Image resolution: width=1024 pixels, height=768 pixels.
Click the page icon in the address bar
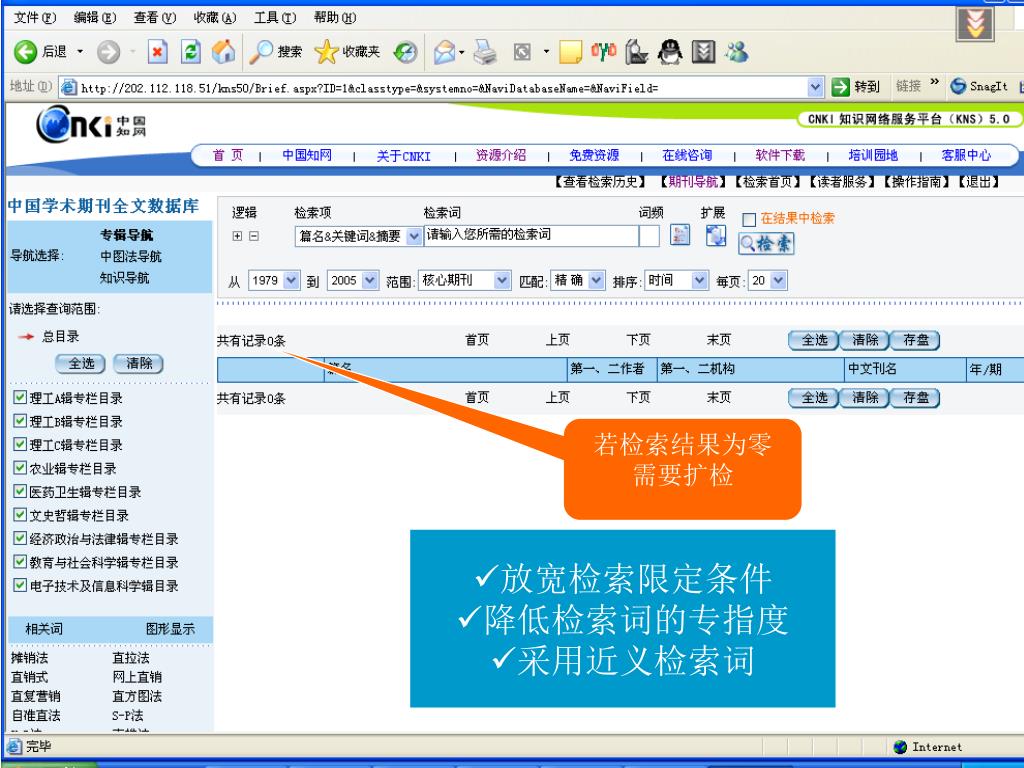click(x=68, y=87)
